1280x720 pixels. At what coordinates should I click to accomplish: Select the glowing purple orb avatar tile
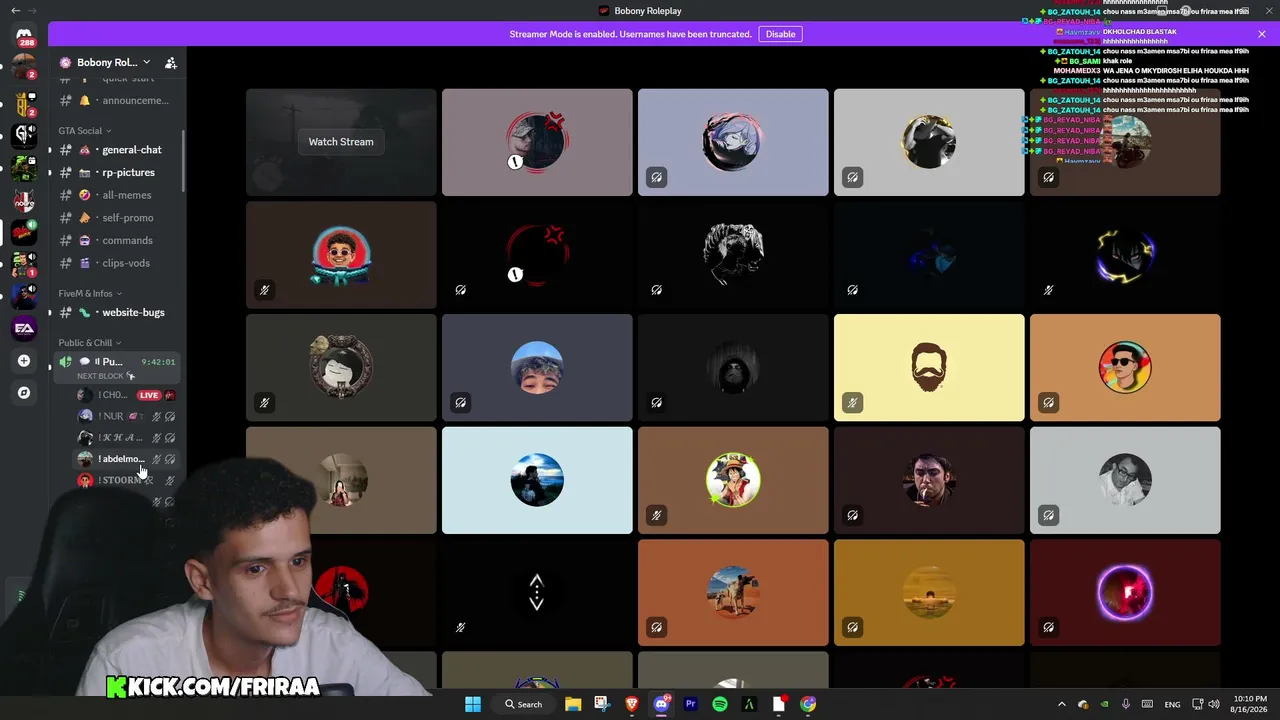1125,593
